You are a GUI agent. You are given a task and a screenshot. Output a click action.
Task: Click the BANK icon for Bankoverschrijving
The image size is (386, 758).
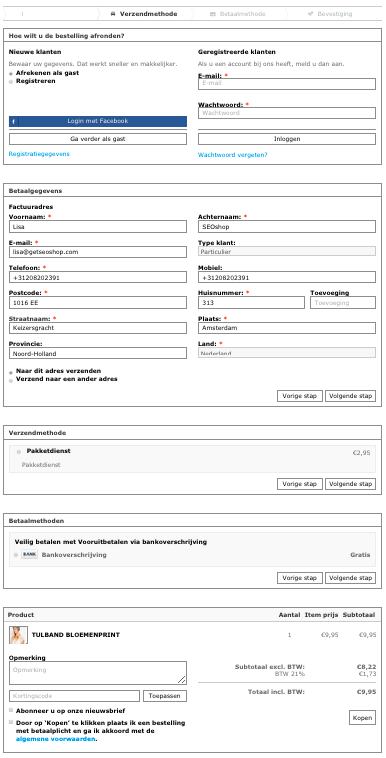point(29,554)
